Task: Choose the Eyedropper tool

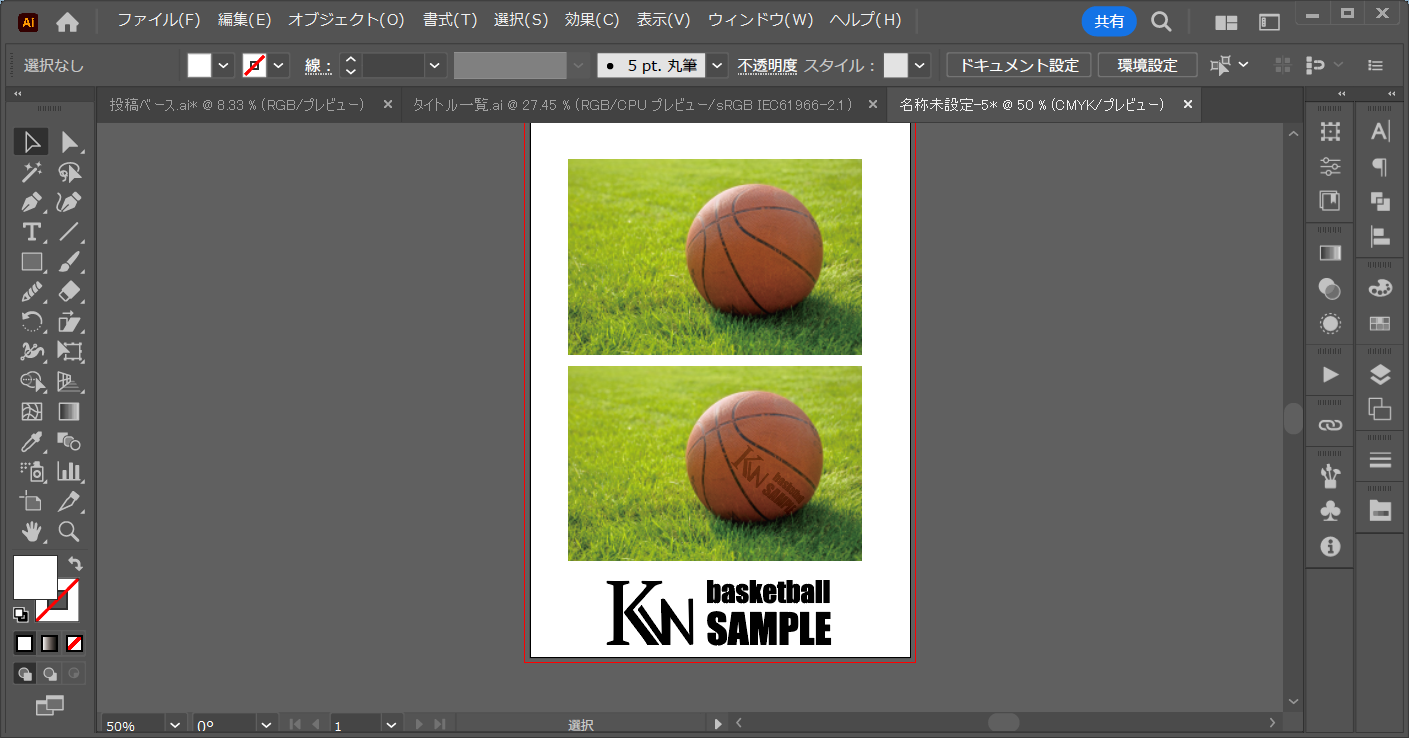Action: 32,442
